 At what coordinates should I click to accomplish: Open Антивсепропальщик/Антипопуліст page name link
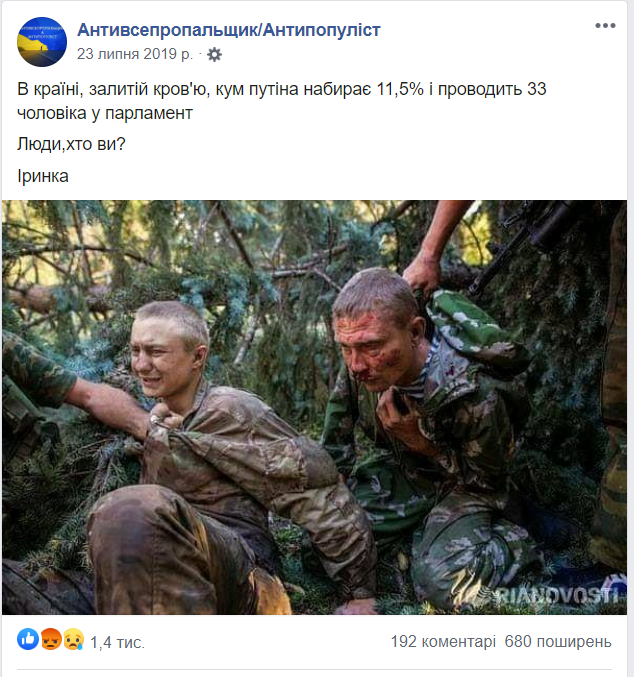228,30
